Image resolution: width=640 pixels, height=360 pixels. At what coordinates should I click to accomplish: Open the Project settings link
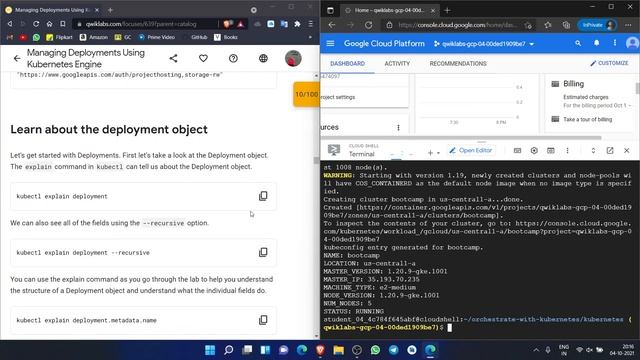point(338,97)
